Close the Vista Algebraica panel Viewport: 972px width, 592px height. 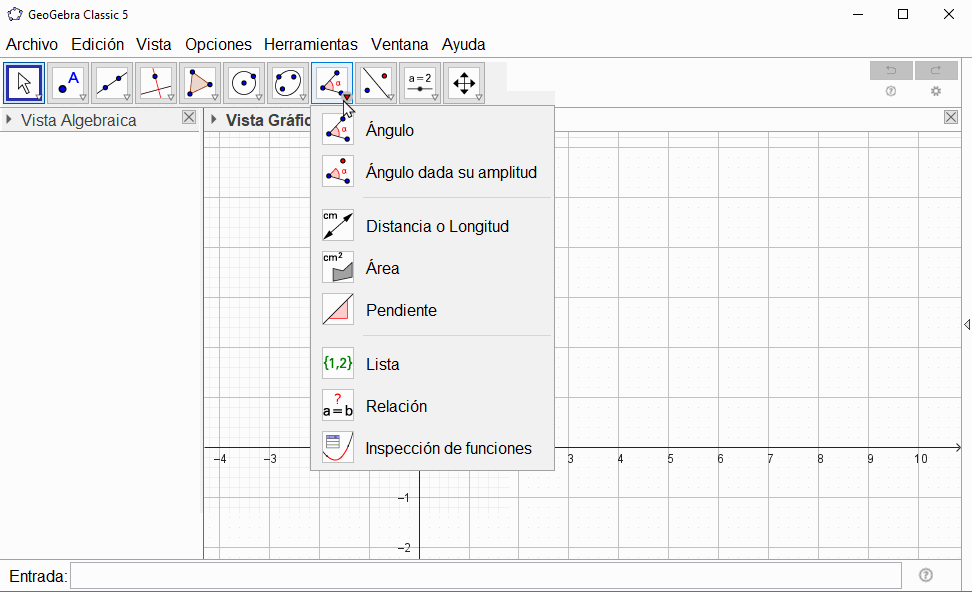pos(189,118)
